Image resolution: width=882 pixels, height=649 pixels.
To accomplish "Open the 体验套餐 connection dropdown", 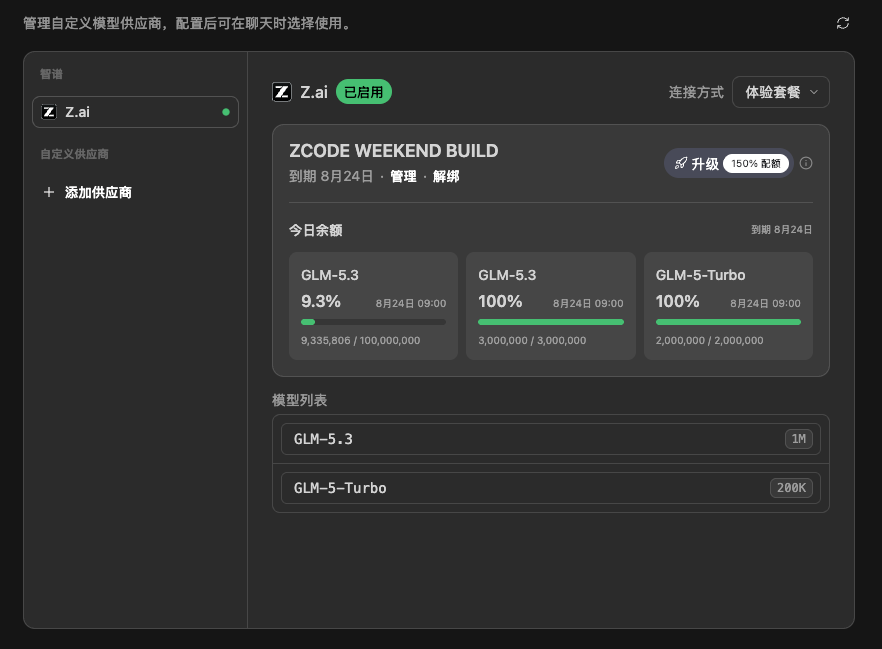I will 780,92.
